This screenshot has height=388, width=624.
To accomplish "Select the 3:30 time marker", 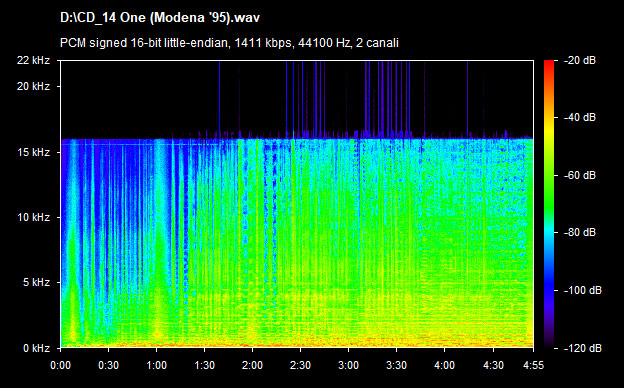I will click(x=396, y=365).
